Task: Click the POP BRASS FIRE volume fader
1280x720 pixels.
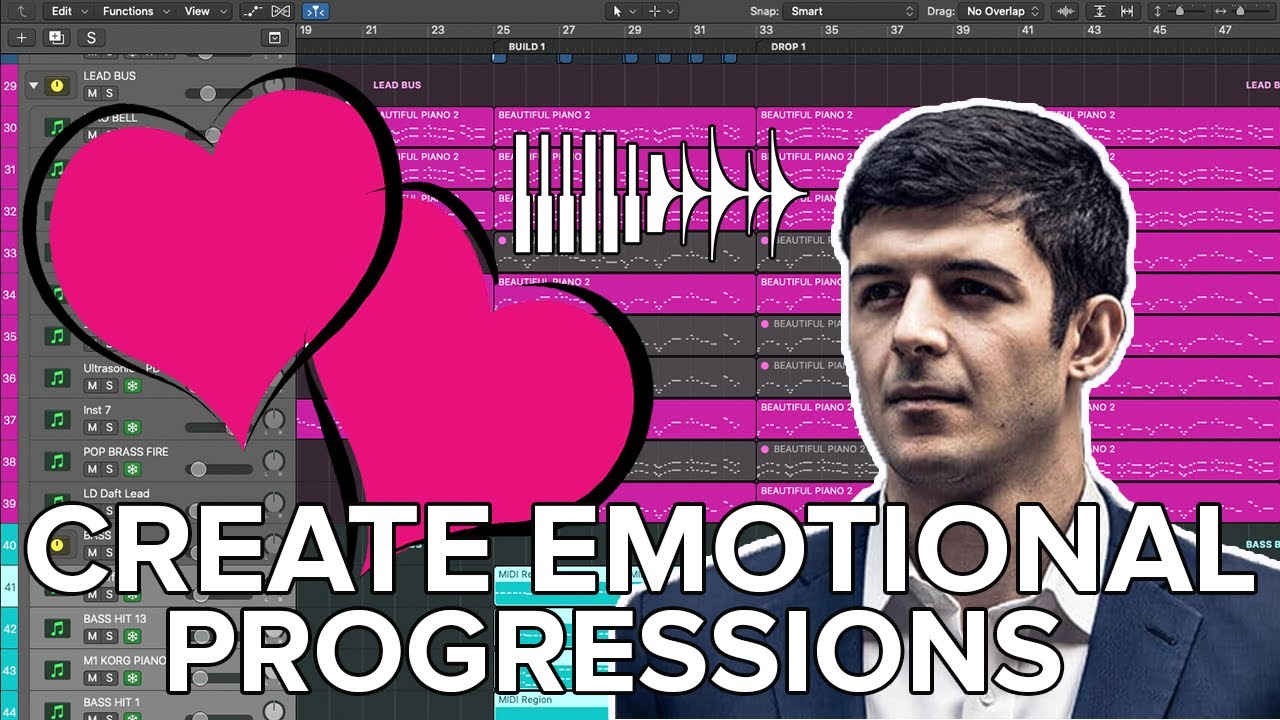Action: point(199,469)
